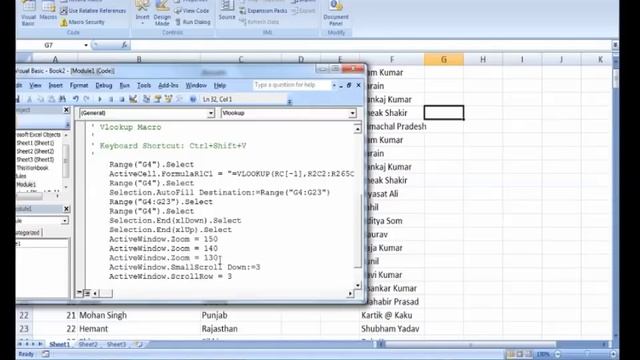The height and width of the screenshot is (360, 640).
Task: Click the Undo icon in VBA toolbar
Action: [x=76, y=99]
